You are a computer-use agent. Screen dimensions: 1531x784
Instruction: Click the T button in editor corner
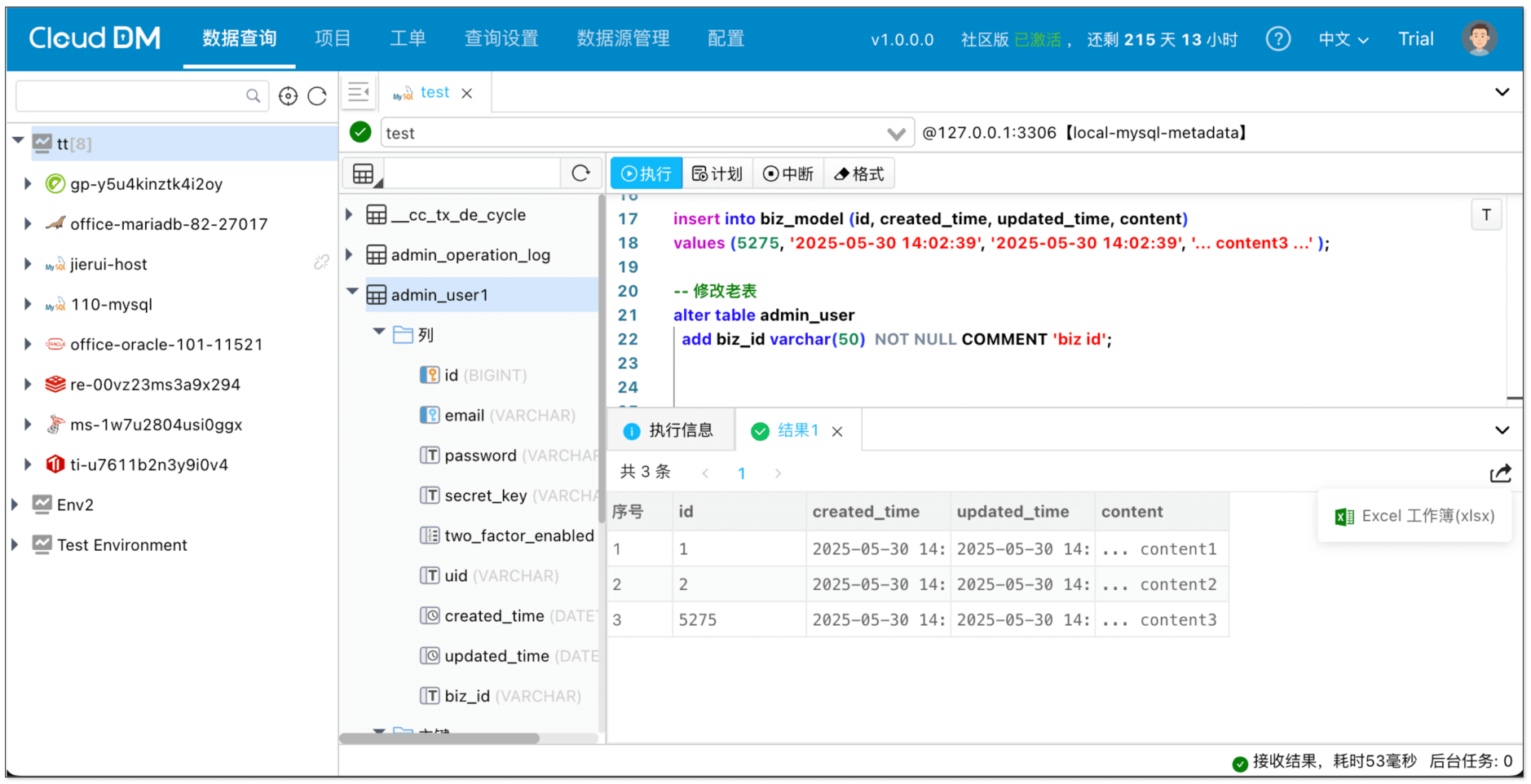click(1486, 215)
